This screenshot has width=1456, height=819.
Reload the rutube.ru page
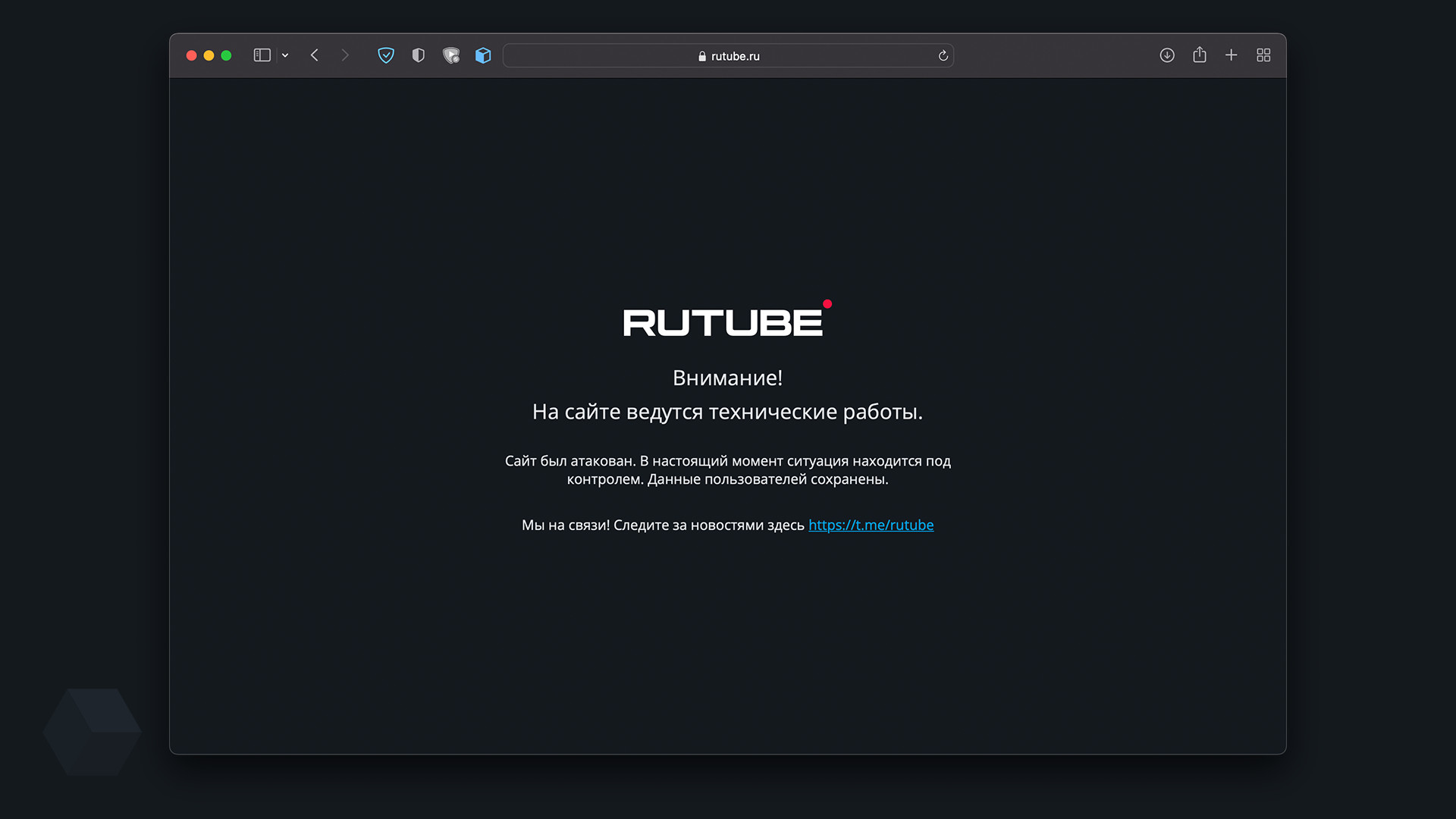(x=943, y=55)
